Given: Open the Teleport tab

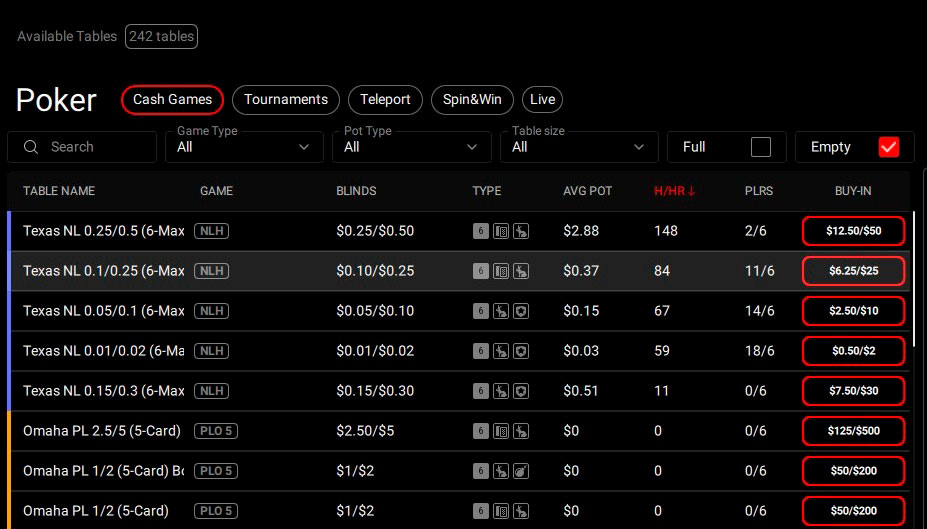Looking at the screenshot, I should 385,100.
